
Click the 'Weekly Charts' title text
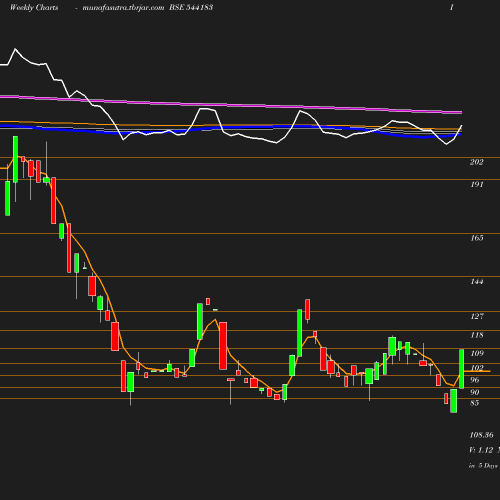tap(34, 7)
